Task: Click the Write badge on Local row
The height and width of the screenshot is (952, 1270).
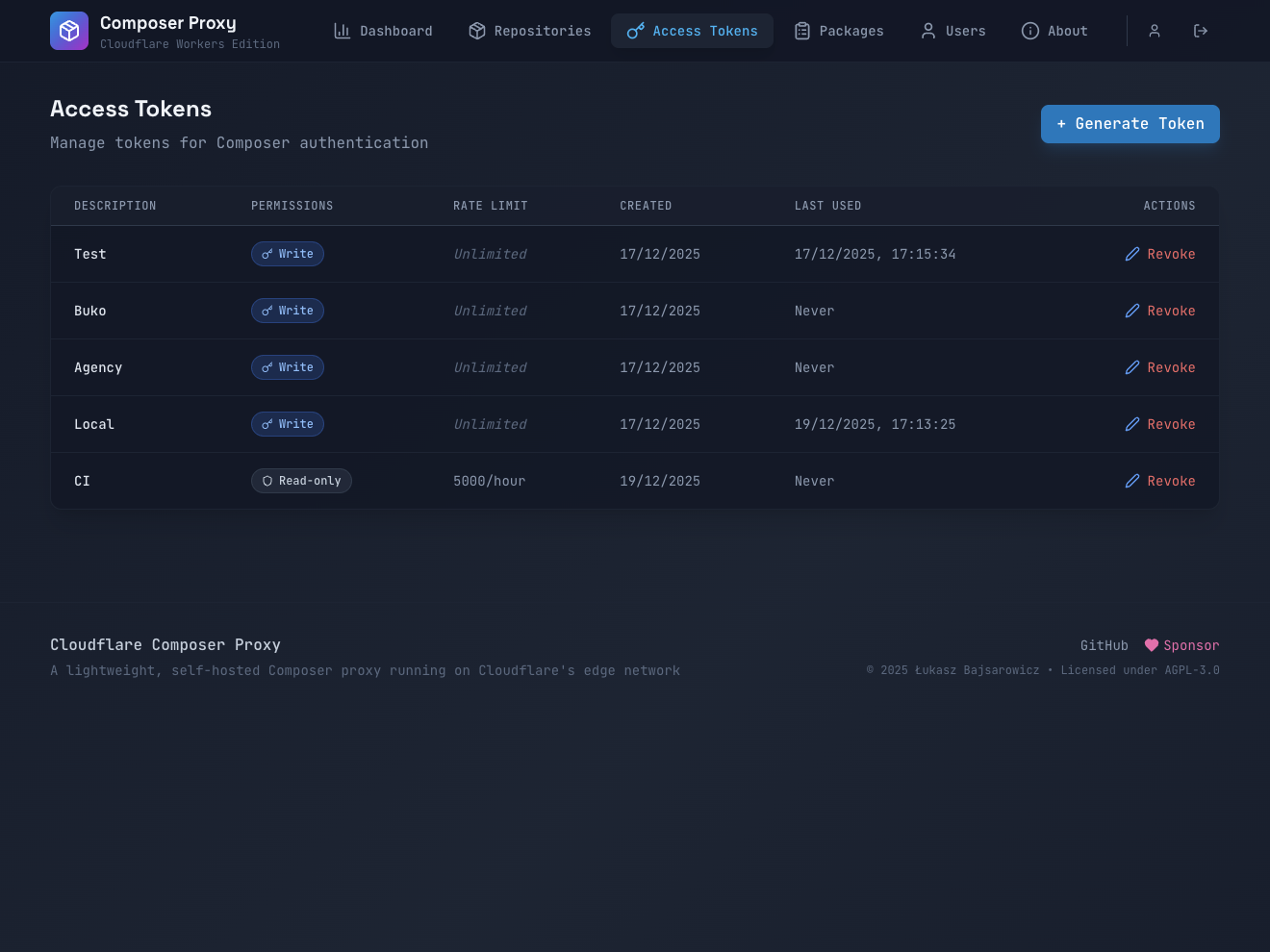Action: (288, 424)
